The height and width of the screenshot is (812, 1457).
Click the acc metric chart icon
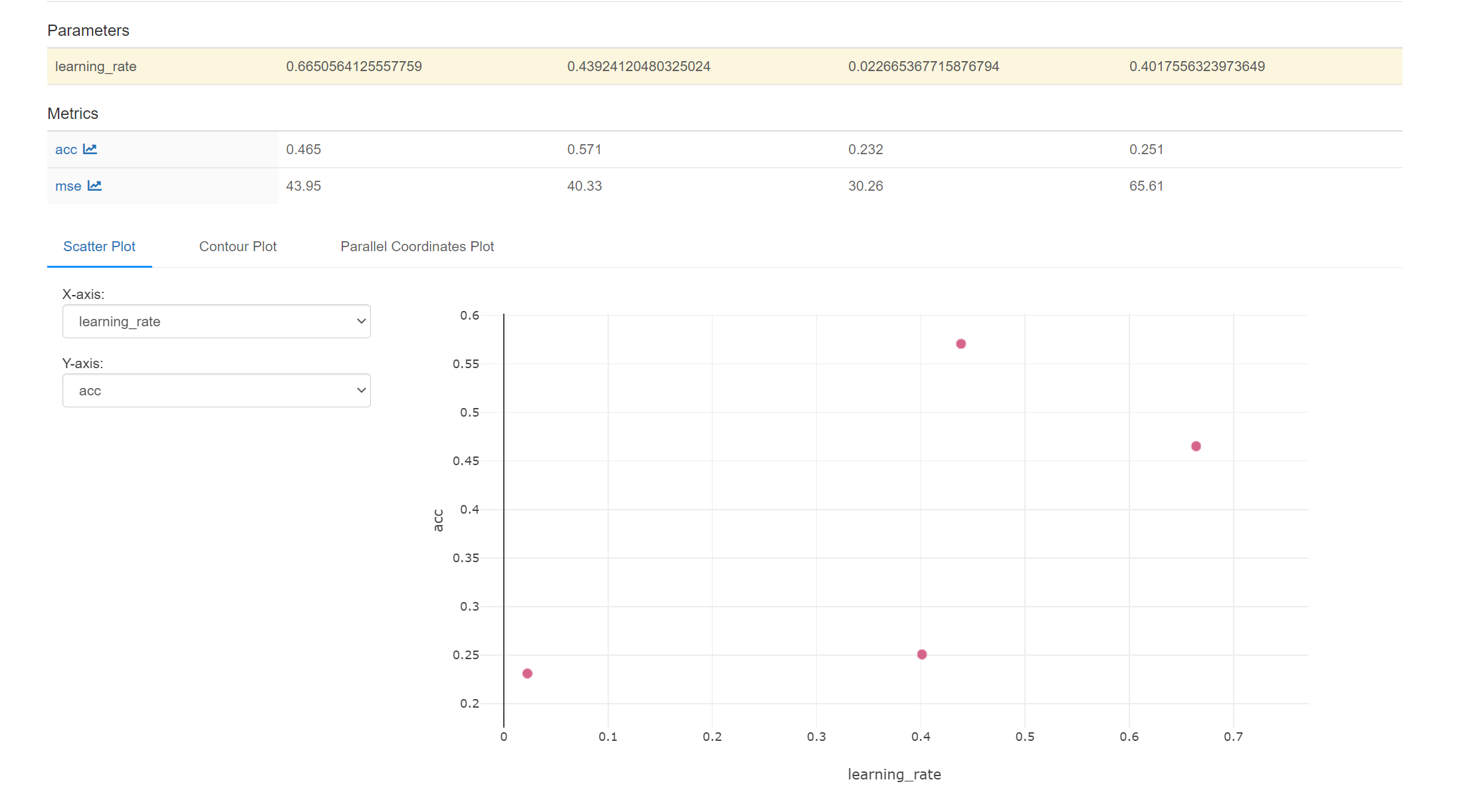point(90,150)
